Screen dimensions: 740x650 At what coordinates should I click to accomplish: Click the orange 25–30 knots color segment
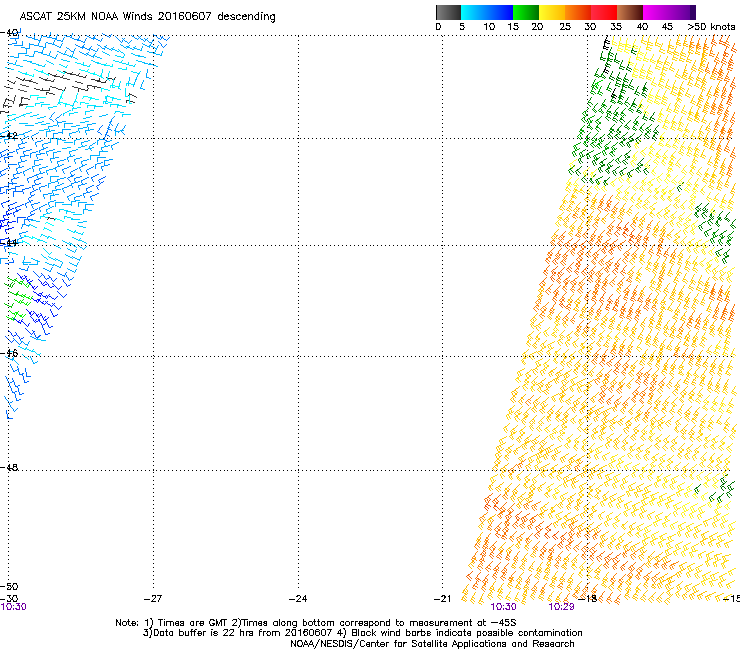pyautogui.click(x=578, y=12)
